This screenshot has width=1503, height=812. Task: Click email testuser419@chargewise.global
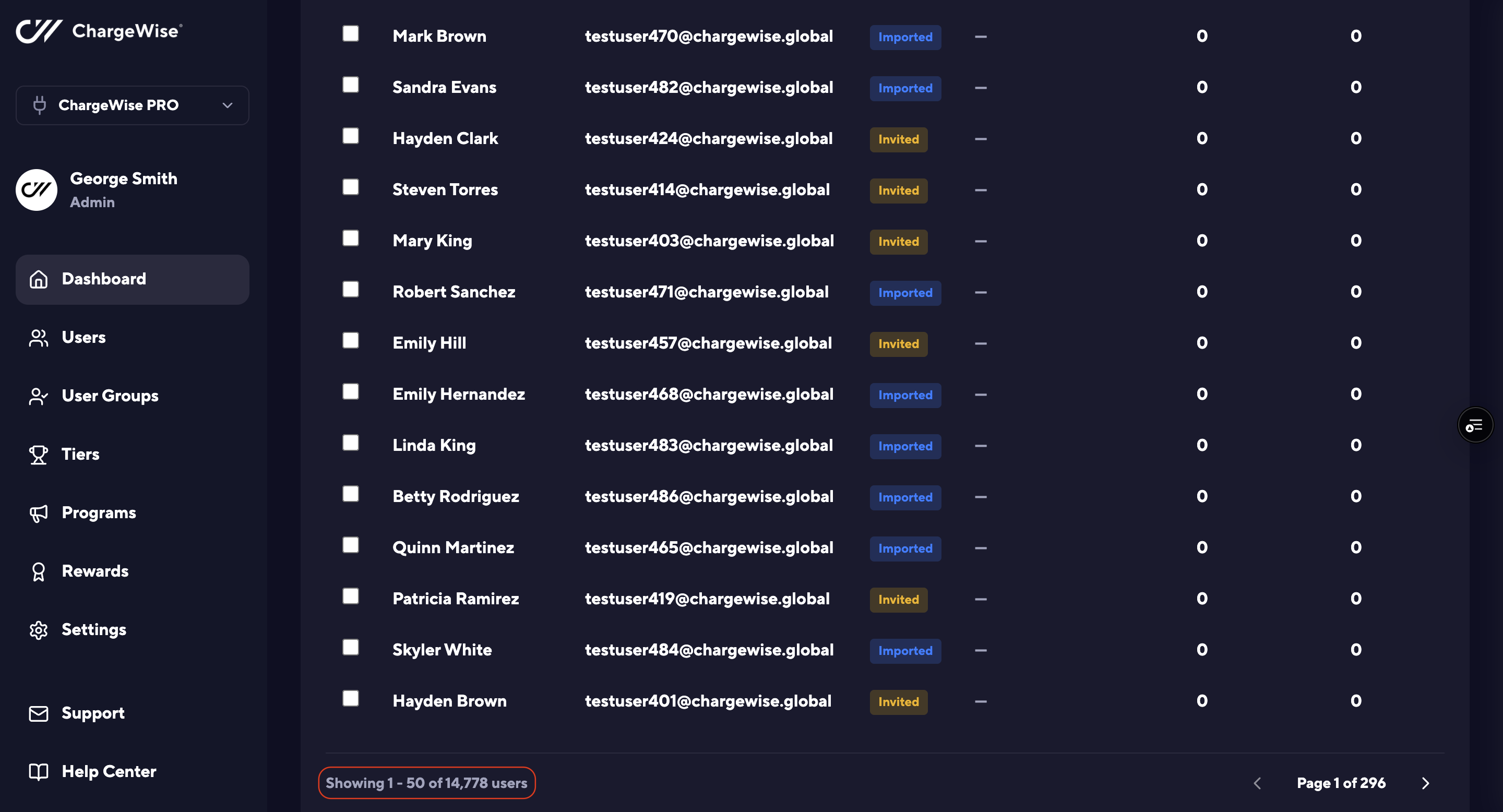coord(707,599)
